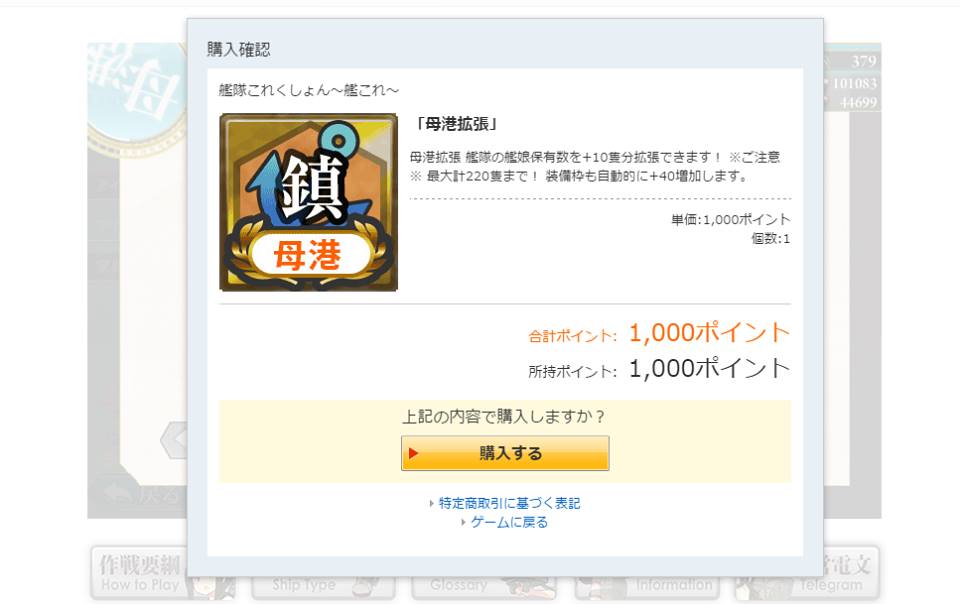Screen dimensions: 960x604
Task: Return to game via ゲームに戻る link
Action: pos(509,522)
